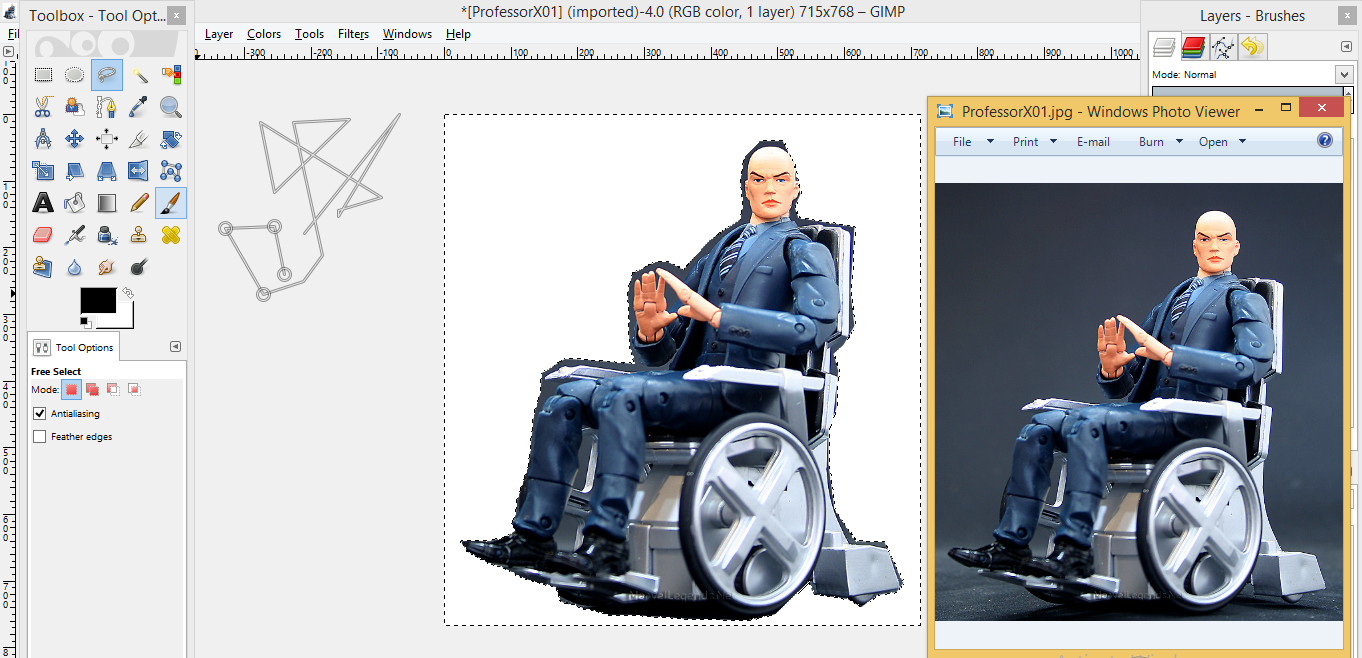Select the Text tool

43,203
